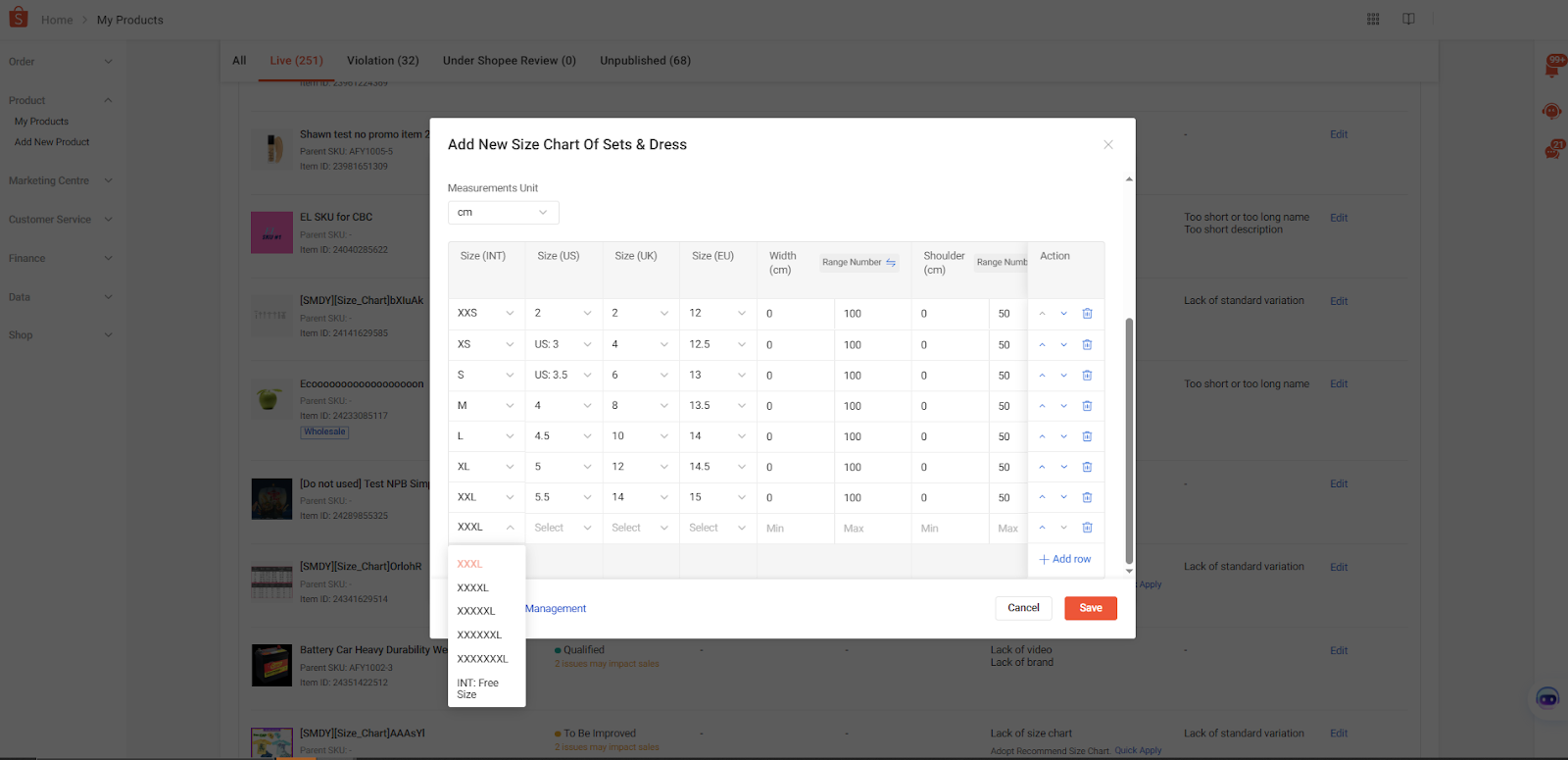Open the Measurements Unit cm dropdown
Viewport: 1568px width, 760px height.
[503, 213]
